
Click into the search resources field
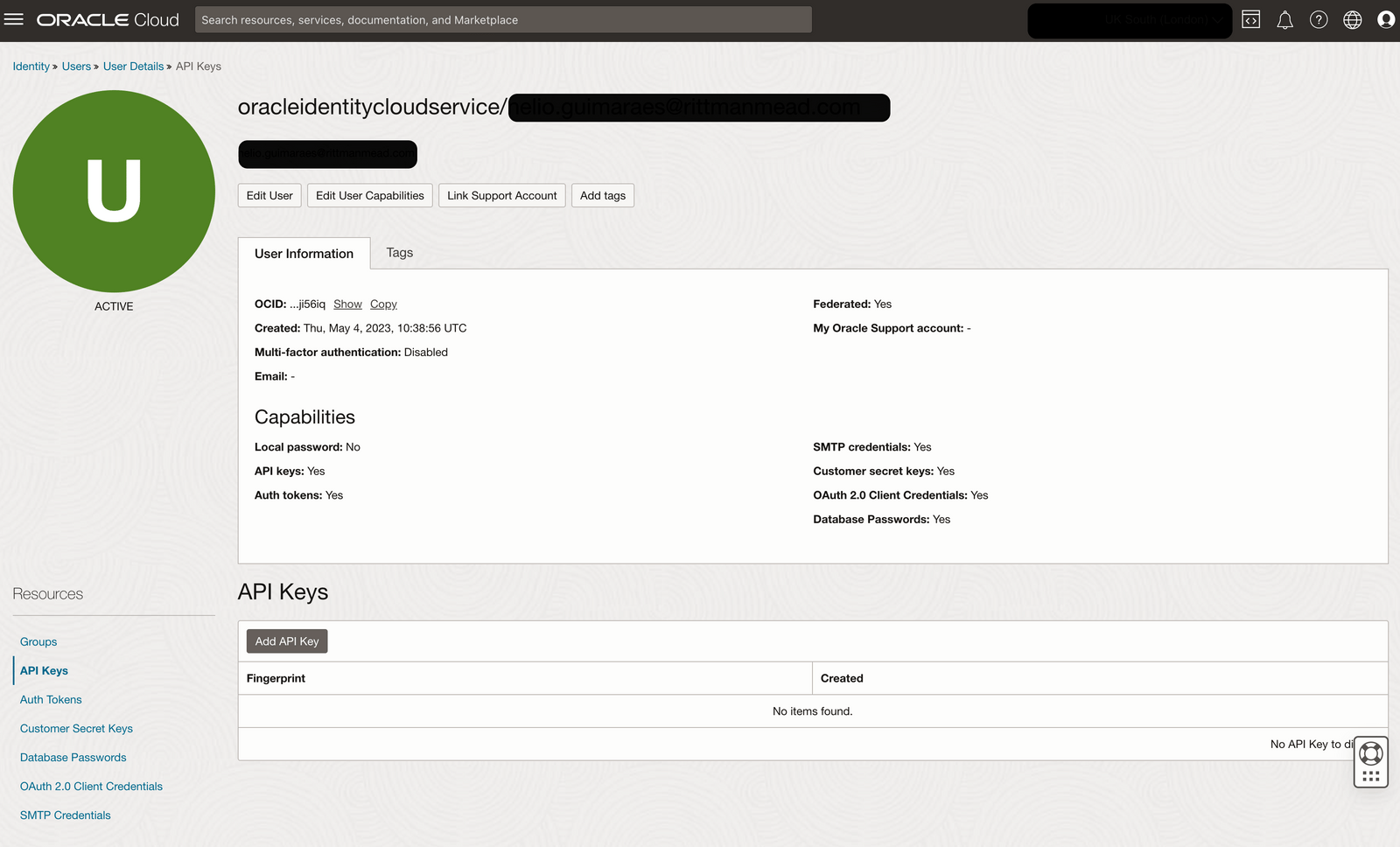(503, 19)
